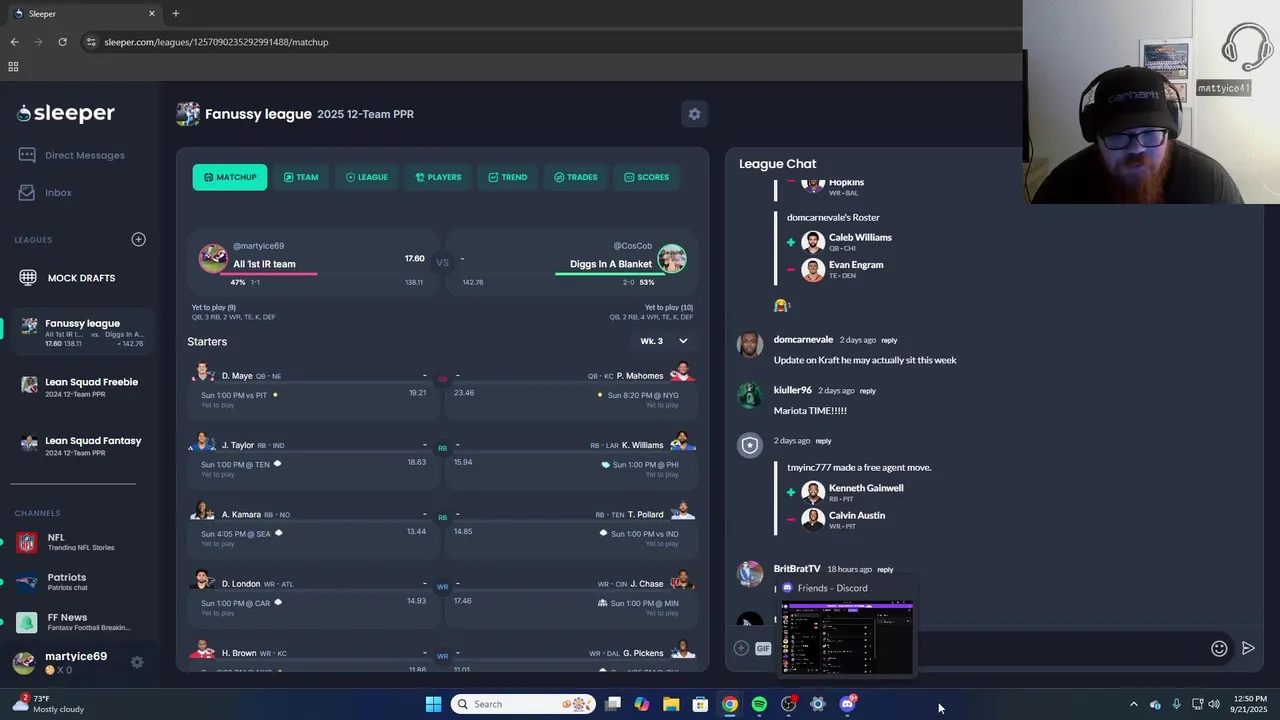Screen dimensions: 1280x720
Task: Reply to domcarnevale's Kraft message
Action: coord(889,340)
